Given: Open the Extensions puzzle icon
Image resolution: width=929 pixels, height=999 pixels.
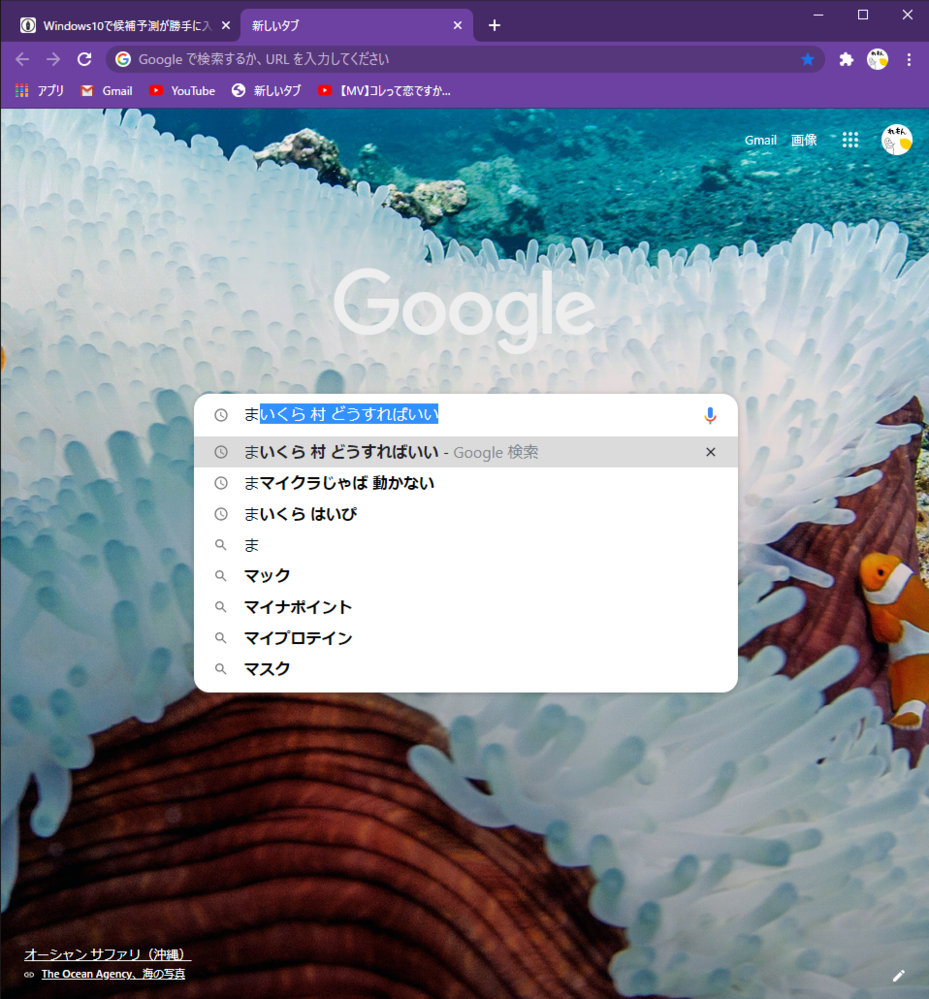Looking at the screenshot, I should [846, 59].
